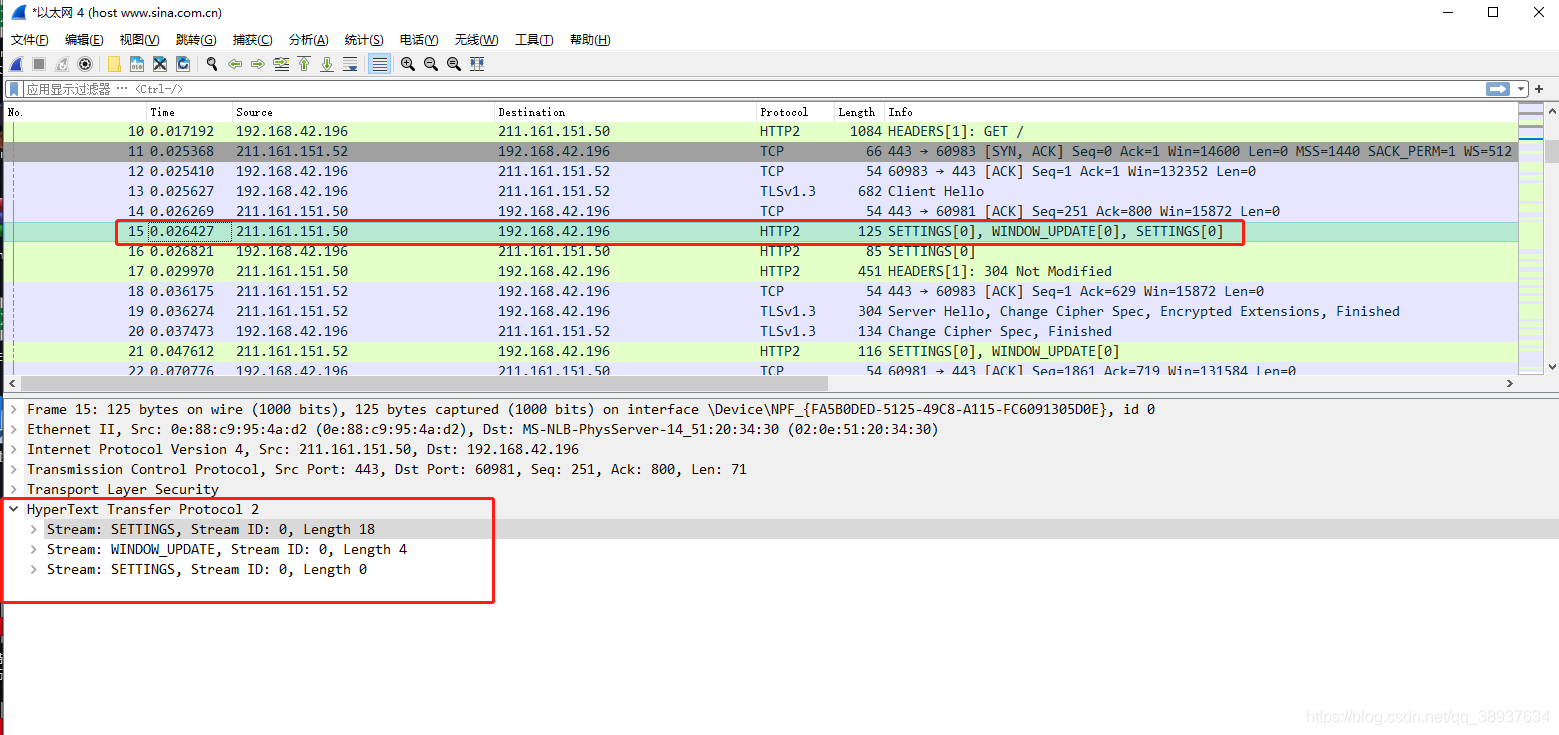Go to a specified packet number

coord(281,64)
